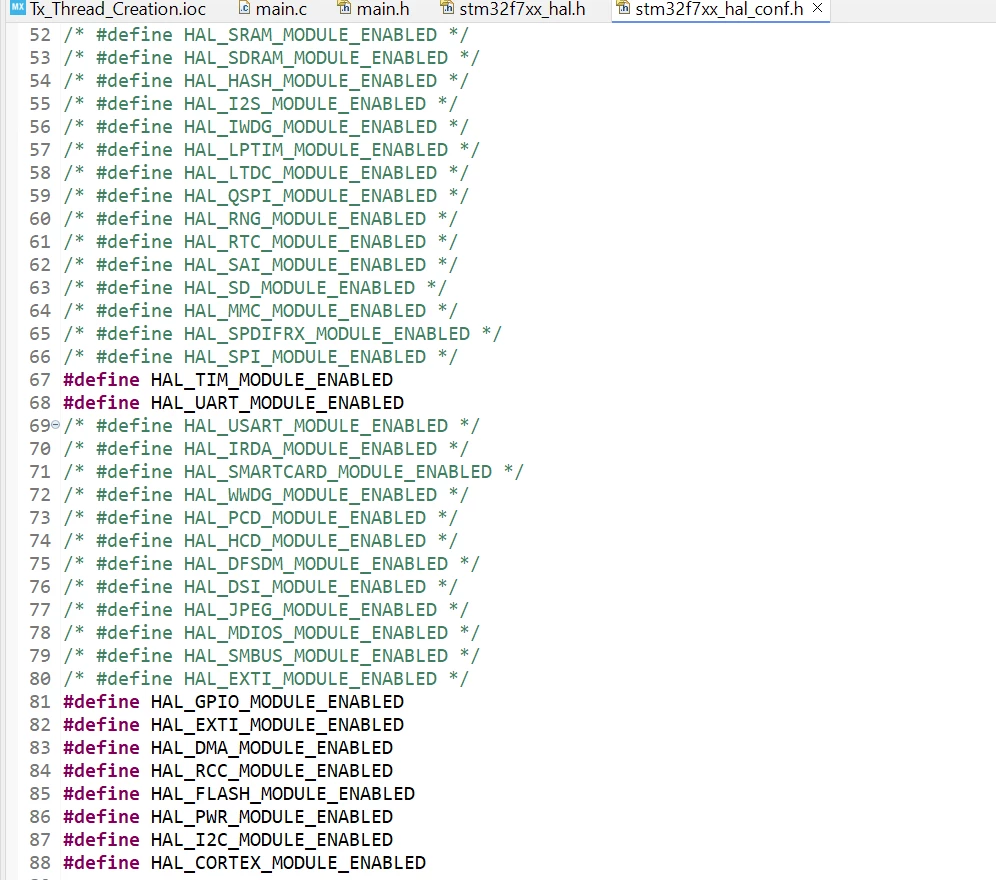Click commented HAL_DFSDM_MODULE_ENABLED line
This screenshot has height=880, width=996.
click(x=271, y=564)
